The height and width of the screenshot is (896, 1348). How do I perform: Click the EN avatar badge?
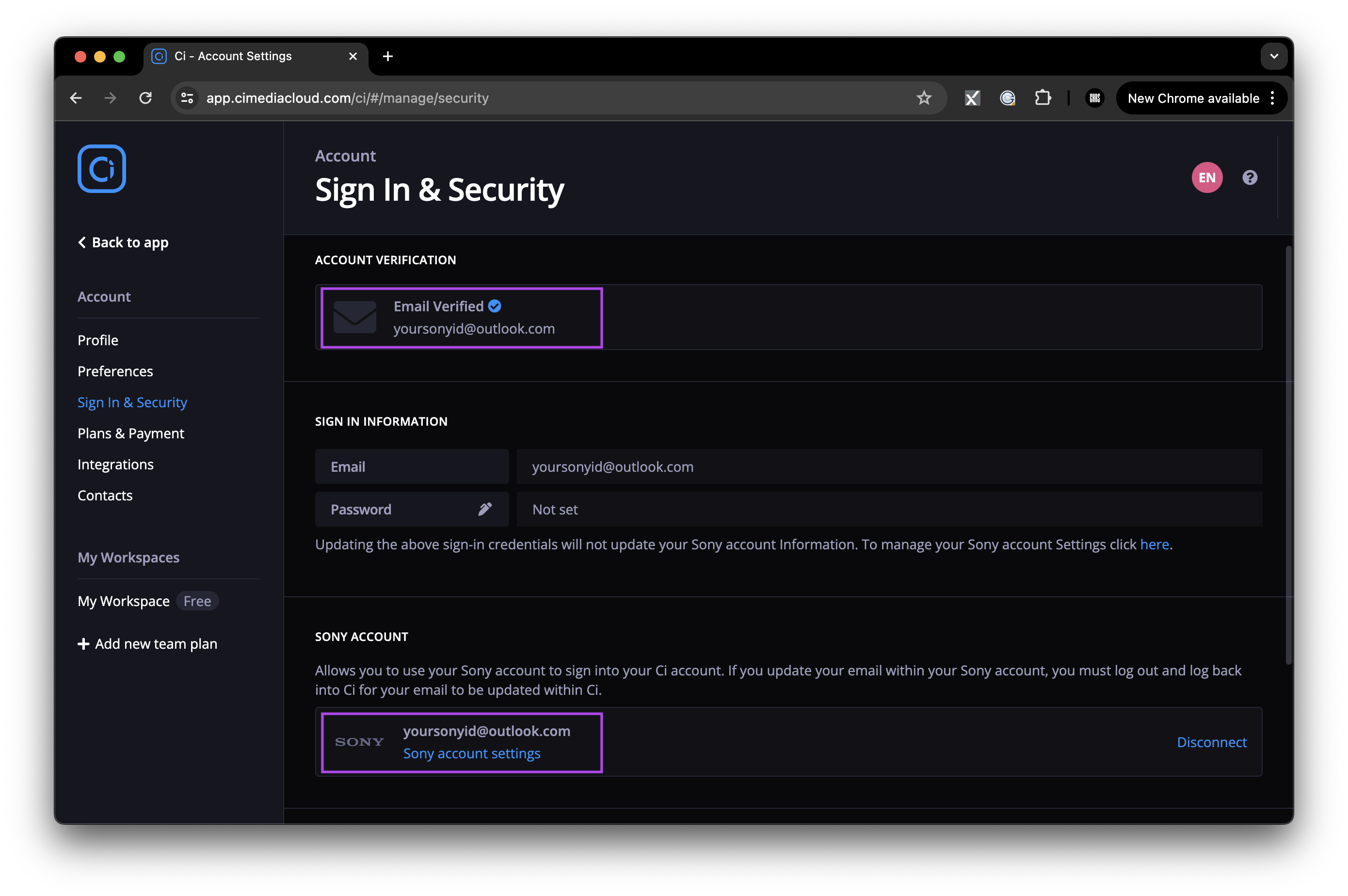(1207, 177)
